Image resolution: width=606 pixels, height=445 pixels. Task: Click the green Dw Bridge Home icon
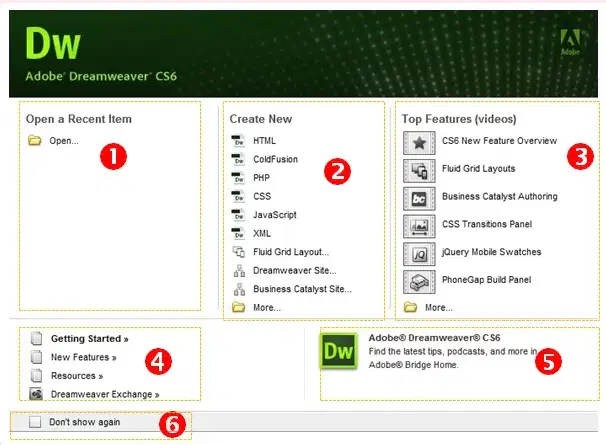tap(339, 351)
